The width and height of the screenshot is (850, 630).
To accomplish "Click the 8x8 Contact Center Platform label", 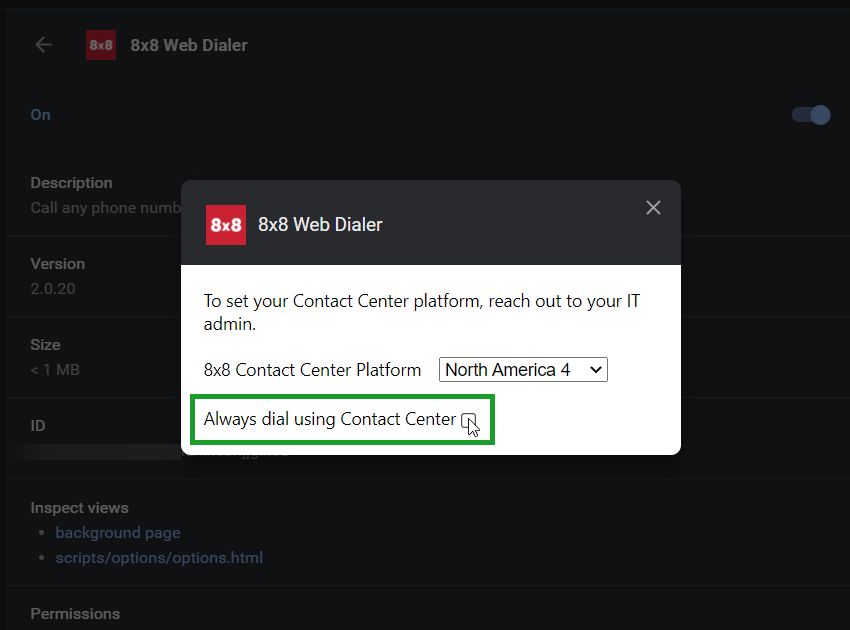I will click(x=312, y=370).
